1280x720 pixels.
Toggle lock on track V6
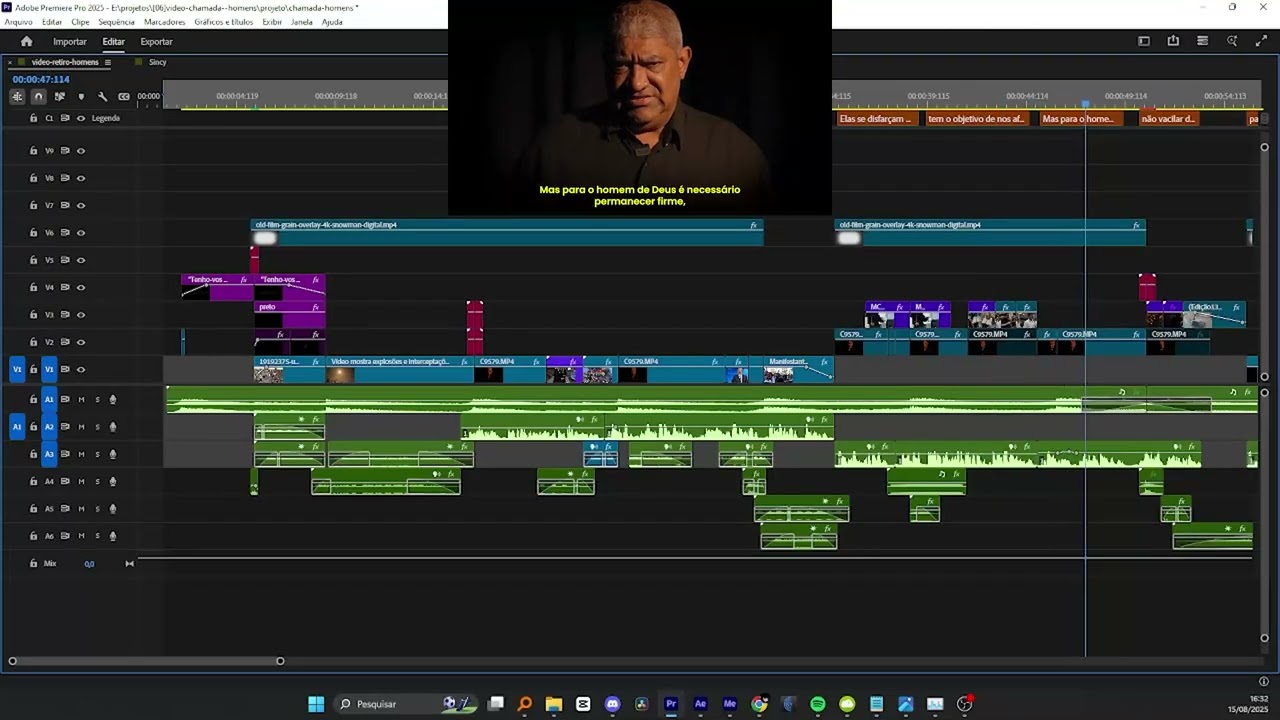pyautogui.click(x=33, y=233)
